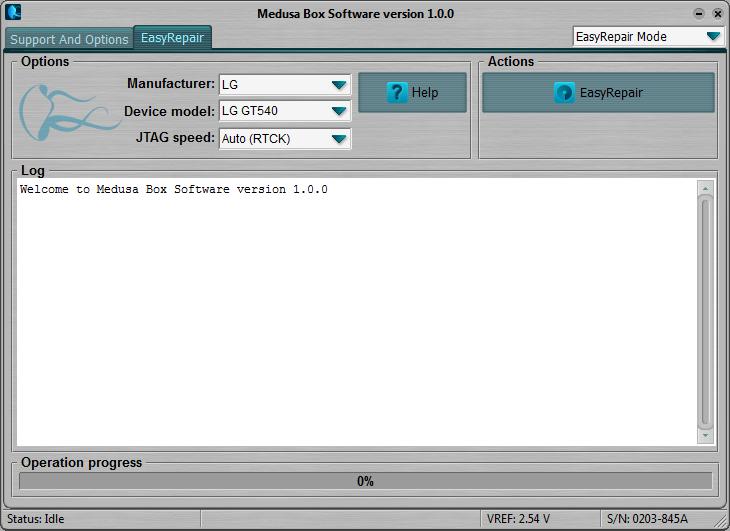Click the window resize grip corner
This screenshot has height=531, width=730.
pyautogui.click(x=720, y=520)
